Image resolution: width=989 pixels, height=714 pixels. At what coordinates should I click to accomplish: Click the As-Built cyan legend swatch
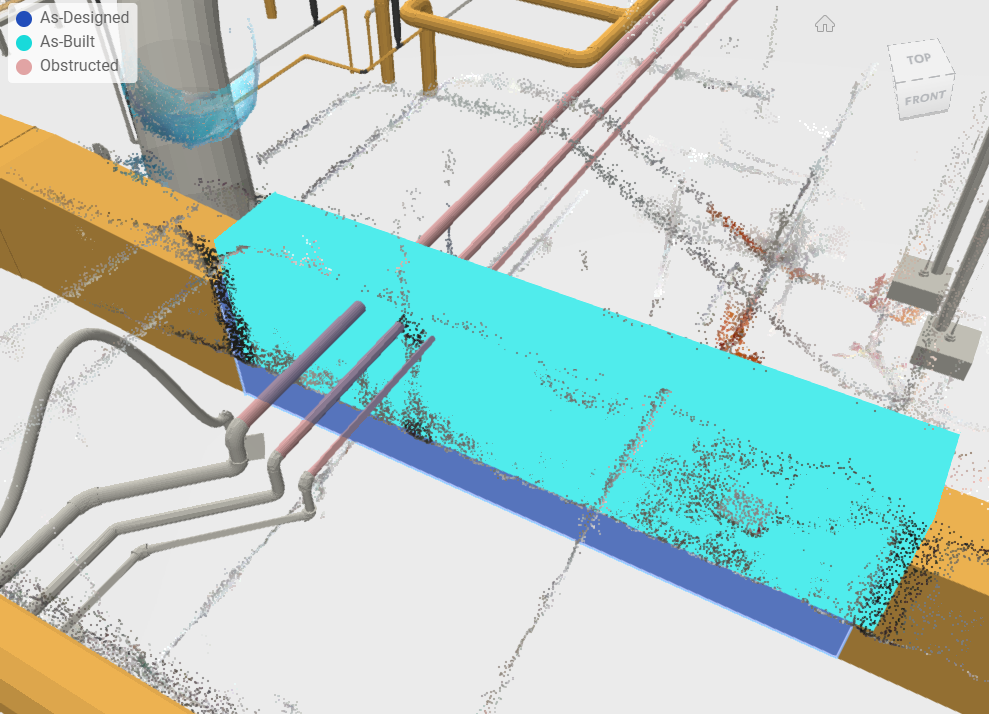24,42
